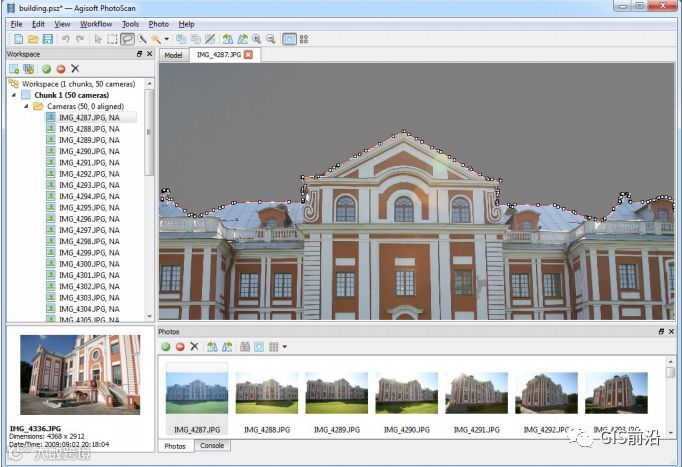
Task: Open the Tools menu
Action: pos(130,24)
